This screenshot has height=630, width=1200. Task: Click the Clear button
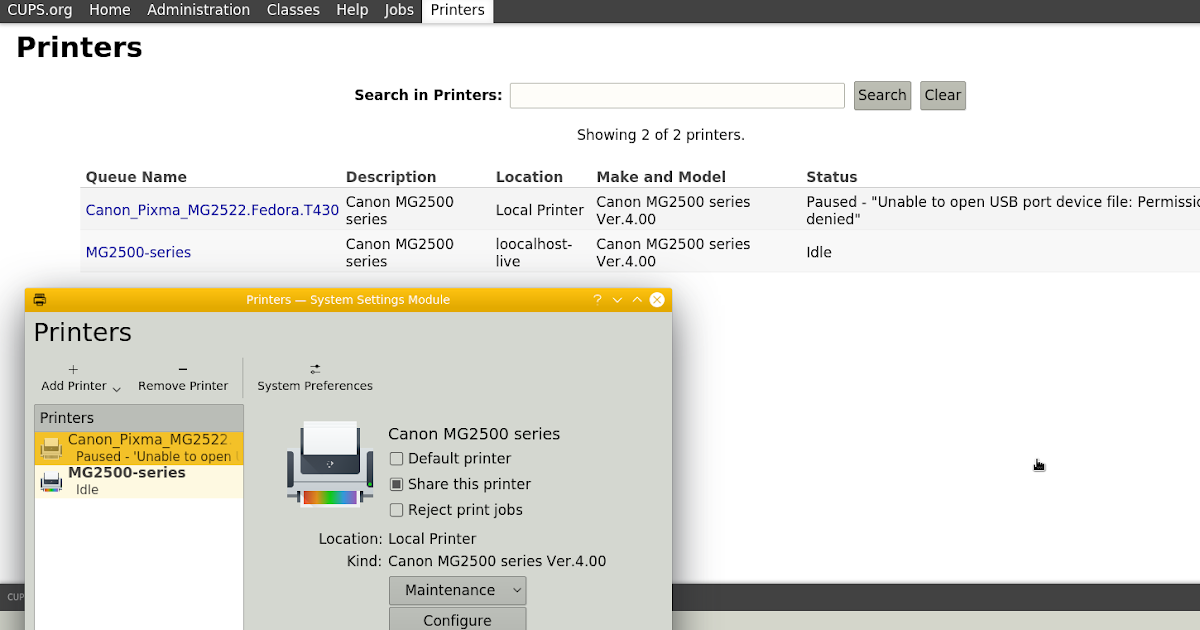click(x=942, y=95)
